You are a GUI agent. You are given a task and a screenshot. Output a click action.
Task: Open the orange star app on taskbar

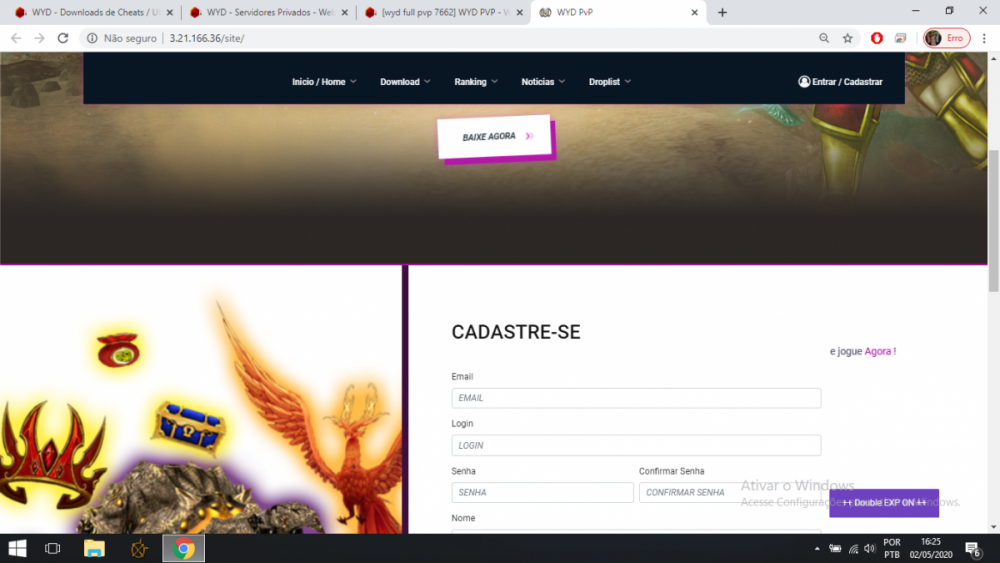coord(139,548)
